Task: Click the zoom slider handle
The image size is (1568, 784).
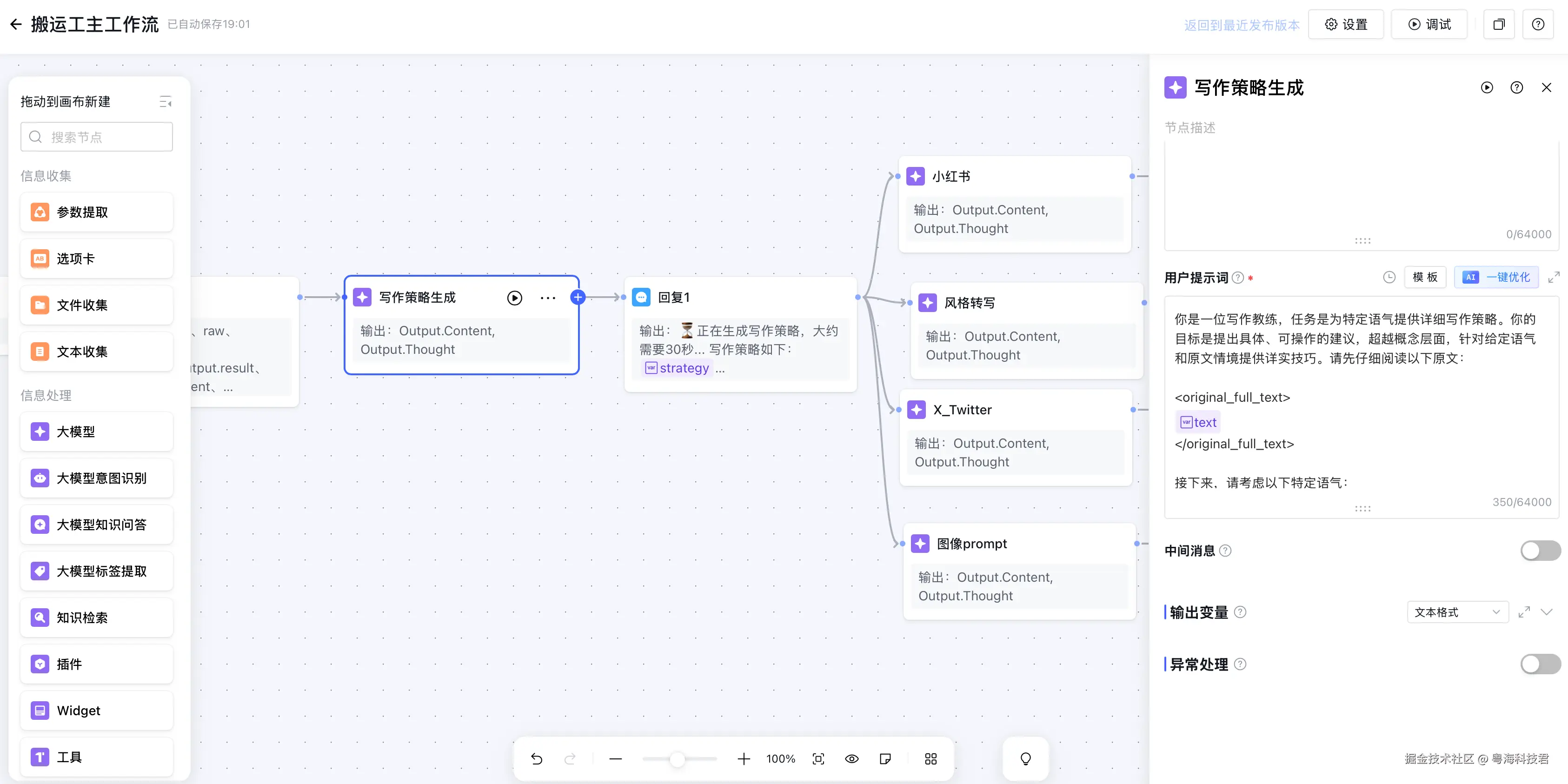Action: [x=677, y=758]
